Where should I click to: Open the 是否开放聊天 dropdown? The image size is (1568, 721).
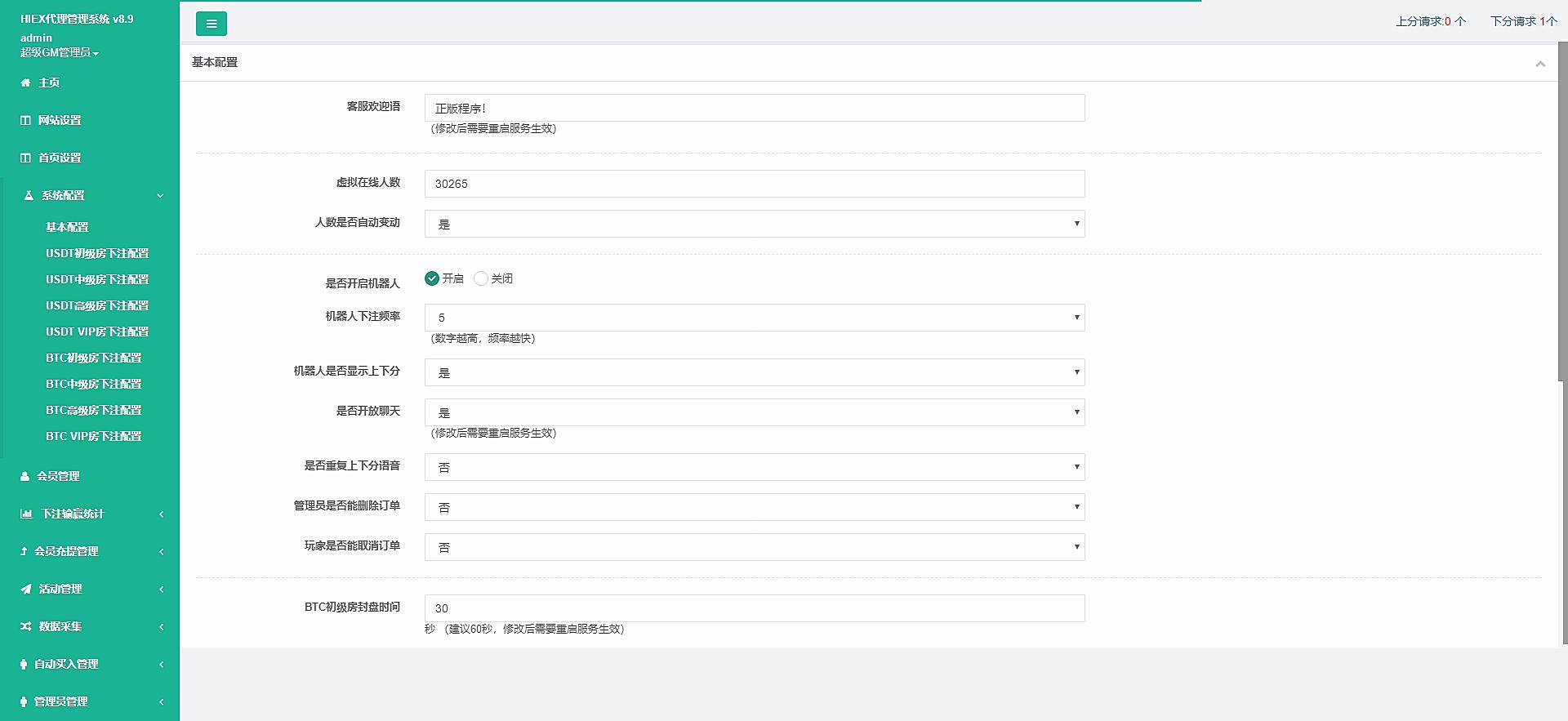coord(754,412)
